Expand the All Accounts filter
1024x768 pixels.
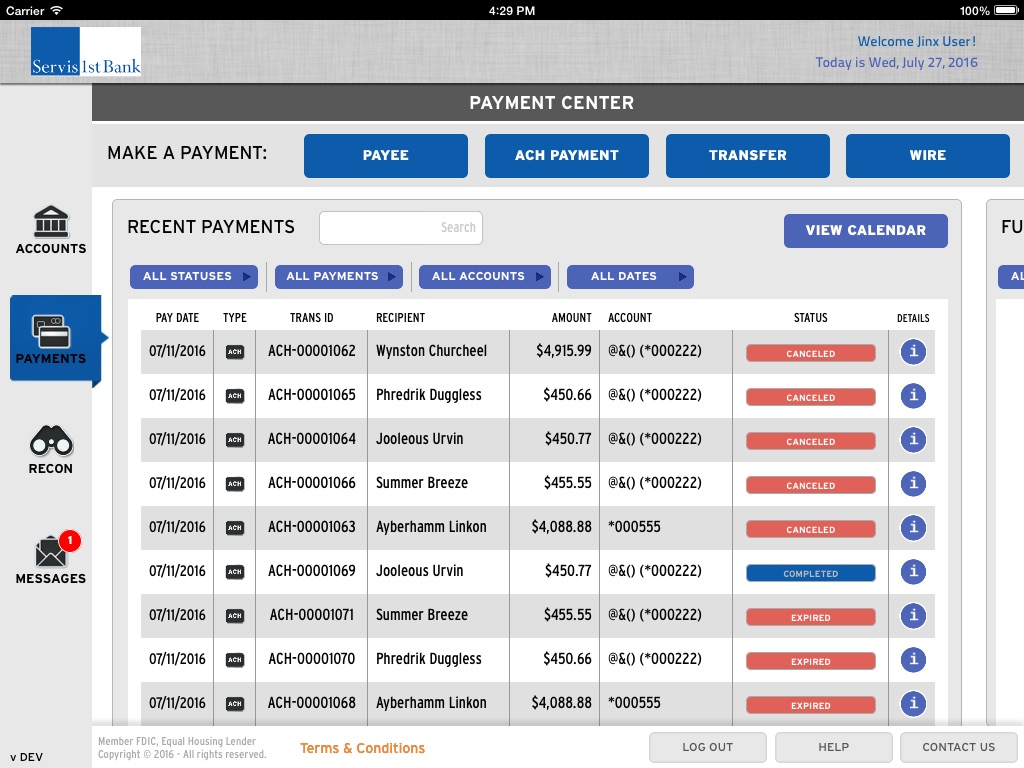[x=485, y=276]
